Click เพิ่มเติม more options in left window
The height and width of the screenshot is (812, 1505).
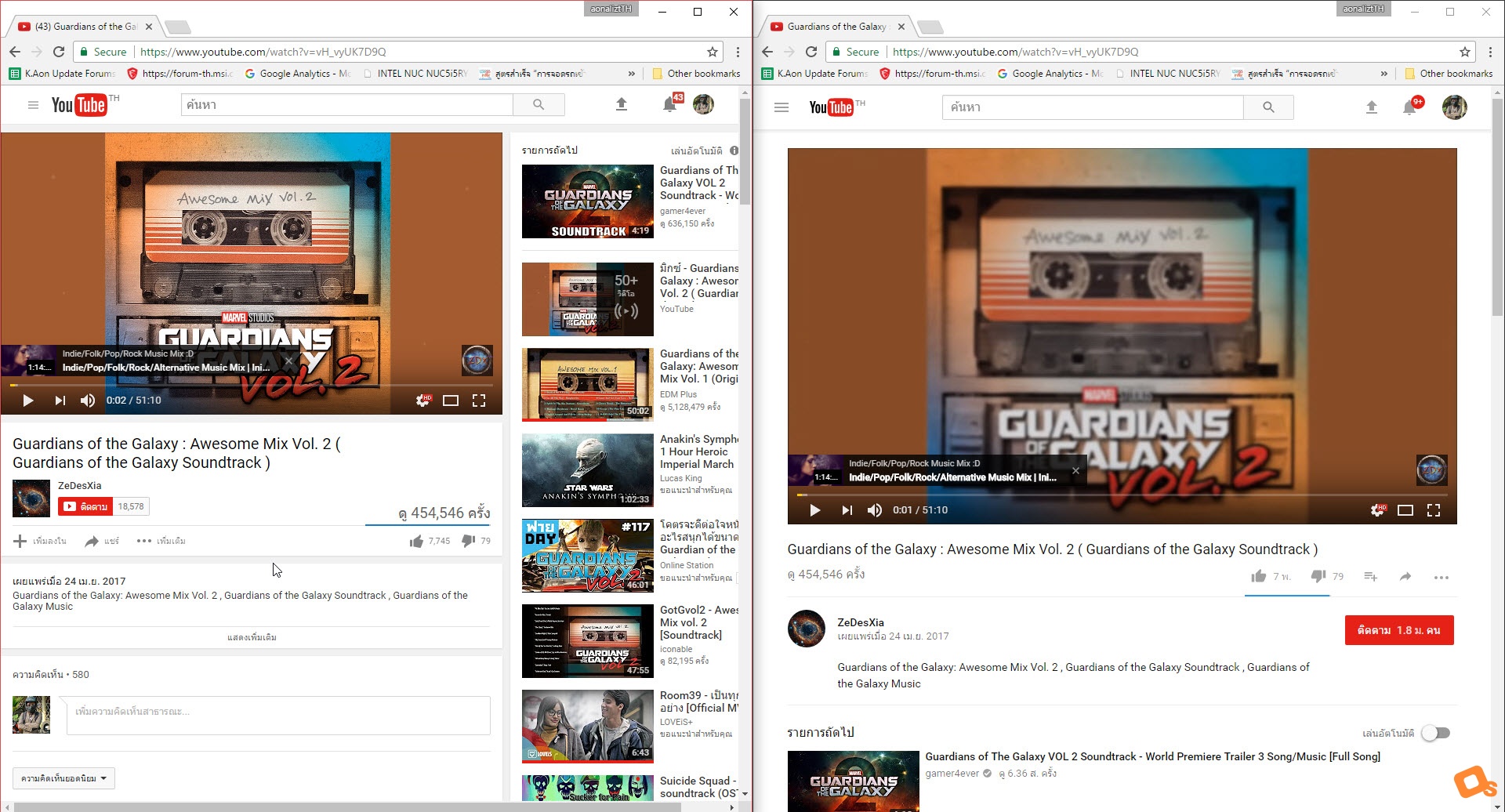pos(161,541)
